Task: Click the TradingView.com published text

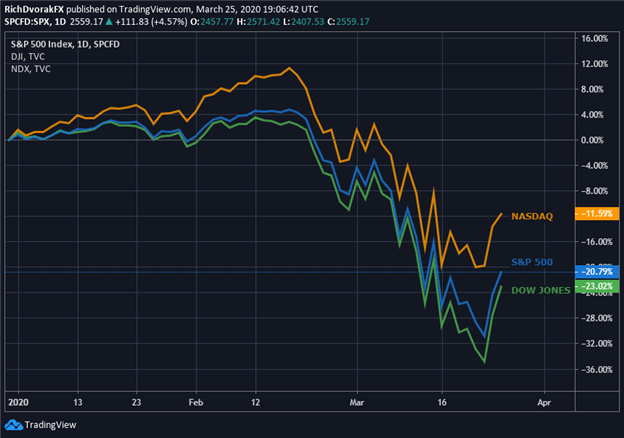Action: [156, 9]
